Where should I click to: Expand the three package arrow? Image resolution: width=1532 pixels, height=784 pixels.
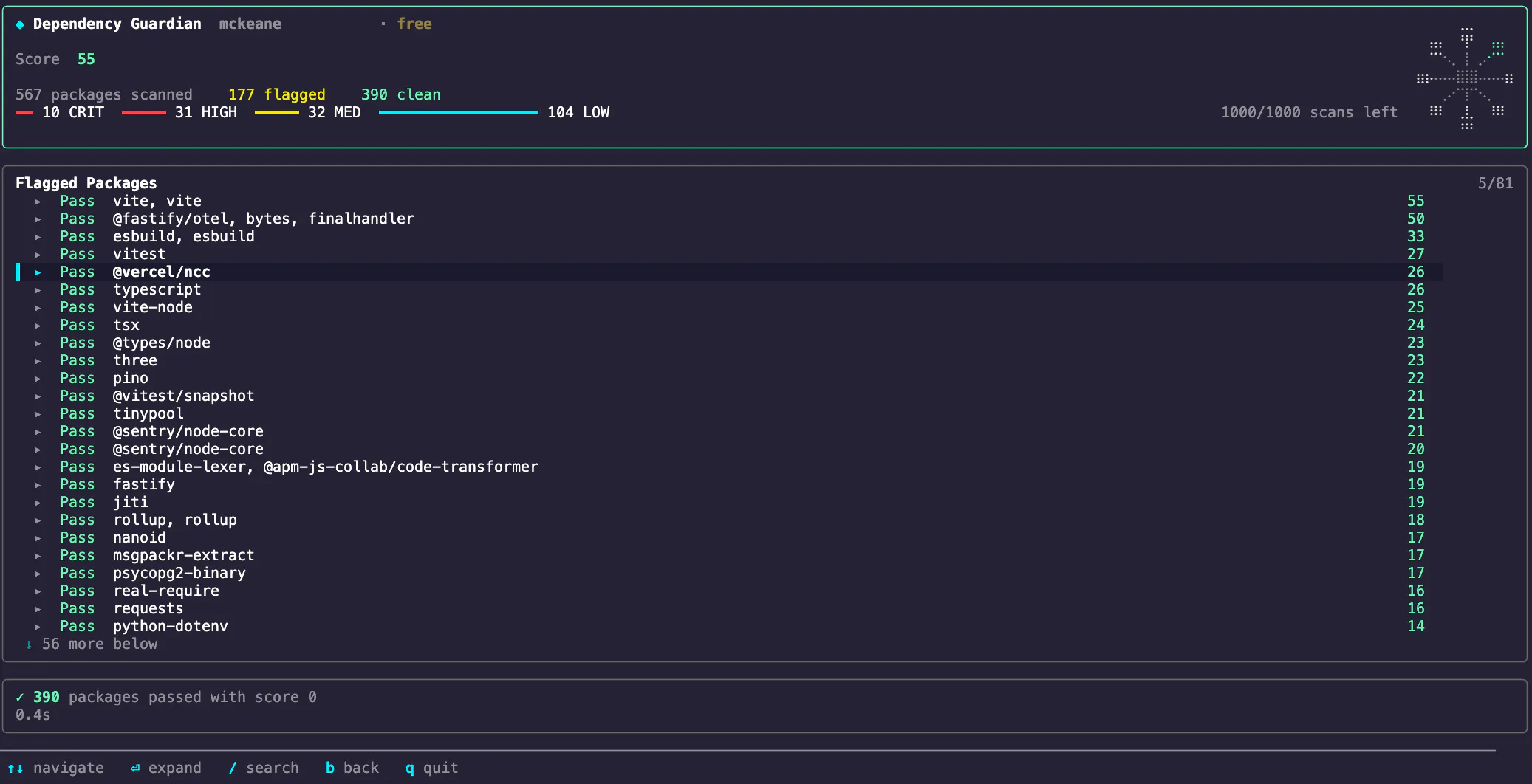tap(38, 361)
